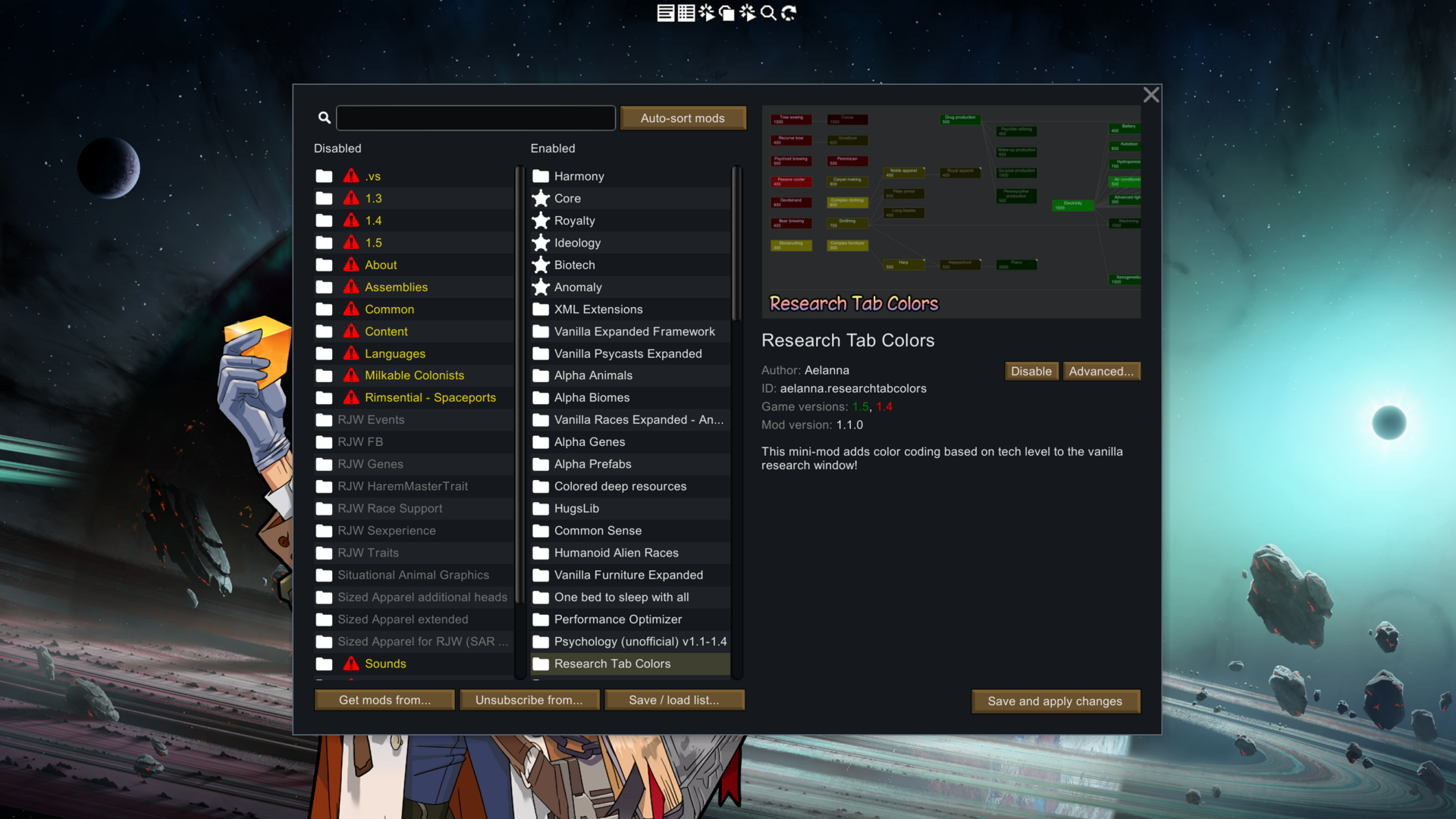Screen dimensions: 1456x819
Task: Click the circular arrow refresh icon in top toolbar
Action: 789,13
